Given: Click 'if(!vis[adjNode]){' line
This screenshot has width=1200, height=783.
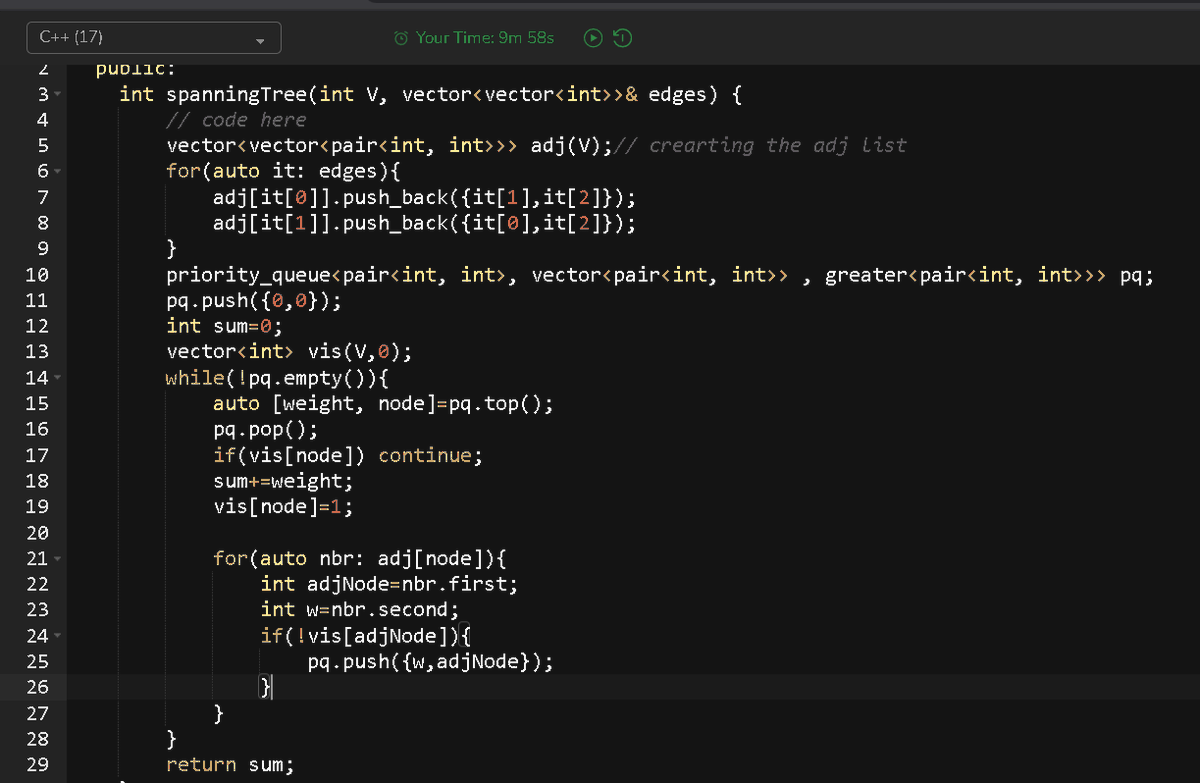Looking at the screenshot, I should point(366,636).
